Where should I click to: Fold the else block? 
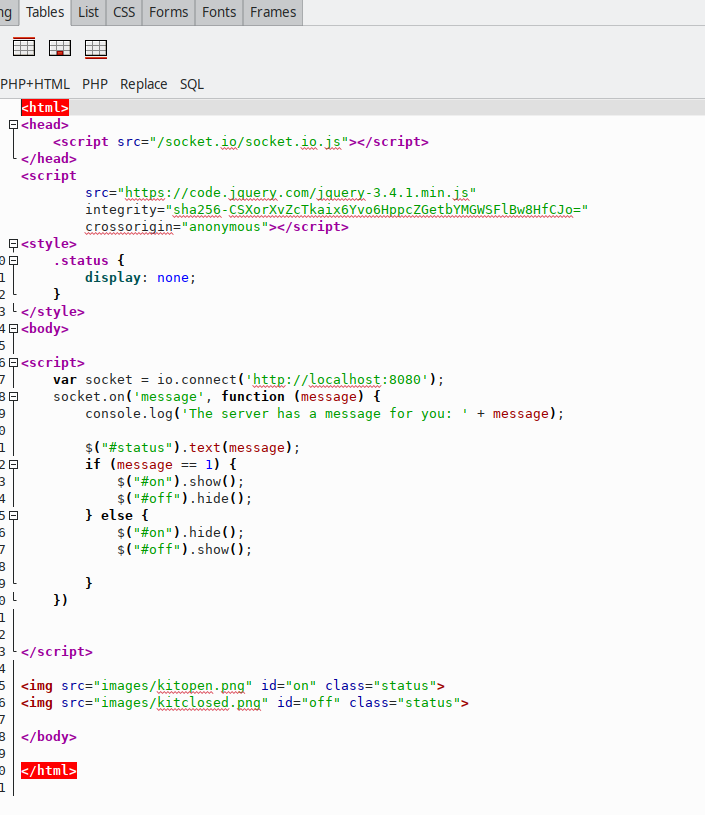(14, 516)
